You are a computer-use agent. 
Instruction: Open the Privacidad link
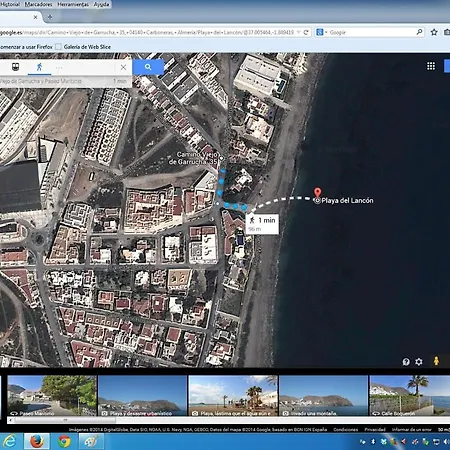click(x=375, y=429)
